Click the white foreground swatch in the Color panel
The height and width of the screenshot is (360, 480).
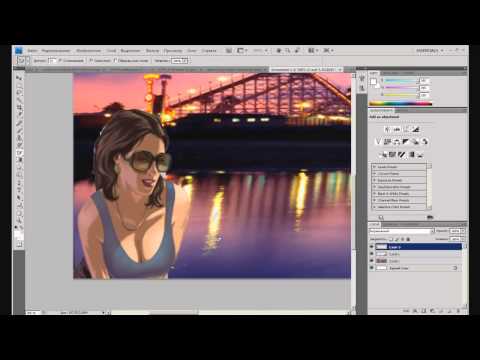[373, 82]
